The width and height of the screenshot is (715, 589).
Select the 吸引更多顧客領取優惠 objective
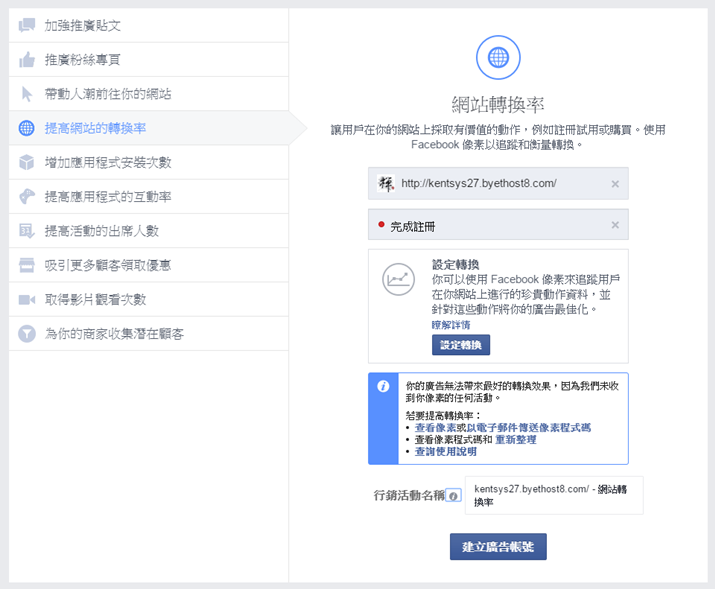(x=107, y=265)
